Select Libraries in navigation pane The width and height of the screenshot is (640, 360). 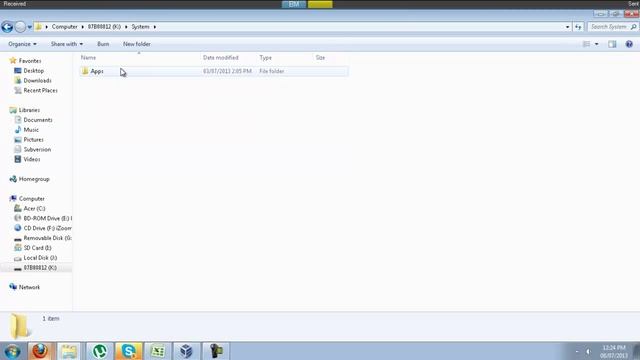tap(29, 110)
